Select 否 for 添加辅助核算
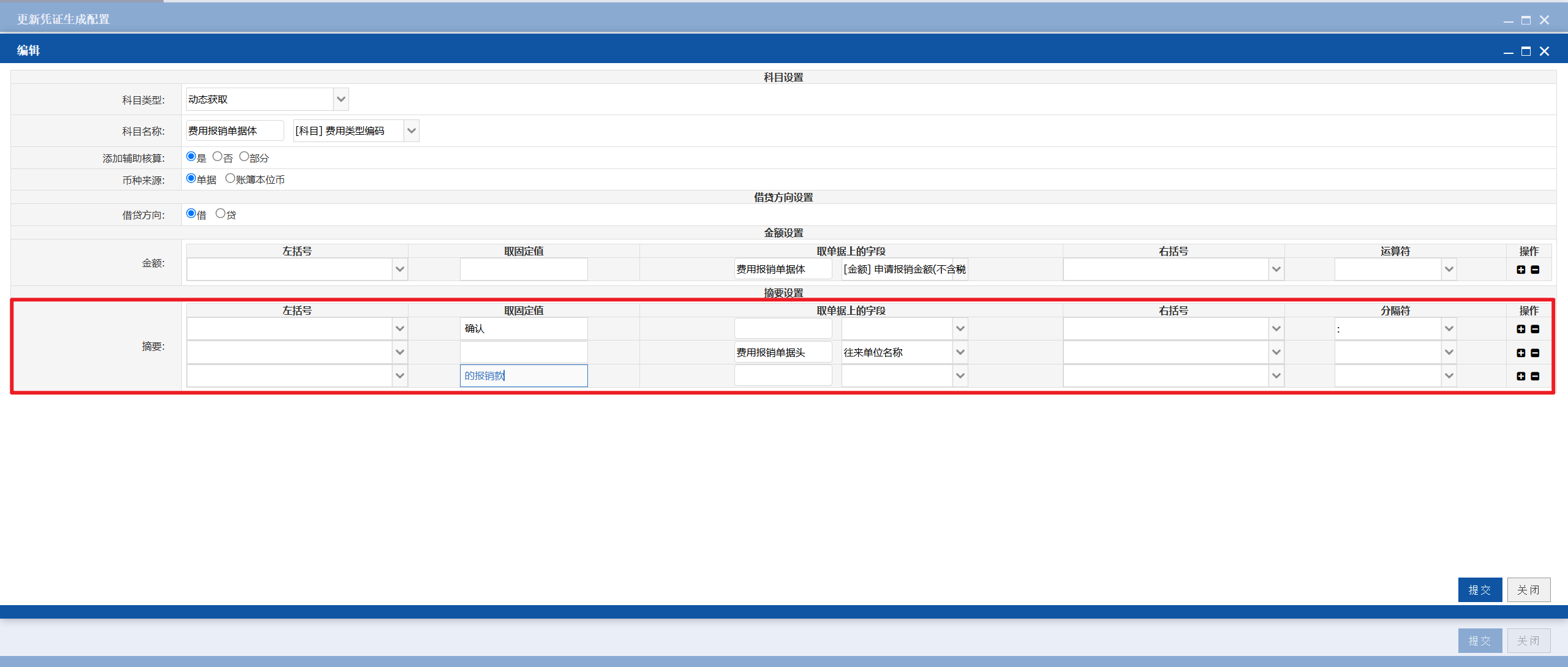The width and height of the screenshot is (1568, 667). 217,157
